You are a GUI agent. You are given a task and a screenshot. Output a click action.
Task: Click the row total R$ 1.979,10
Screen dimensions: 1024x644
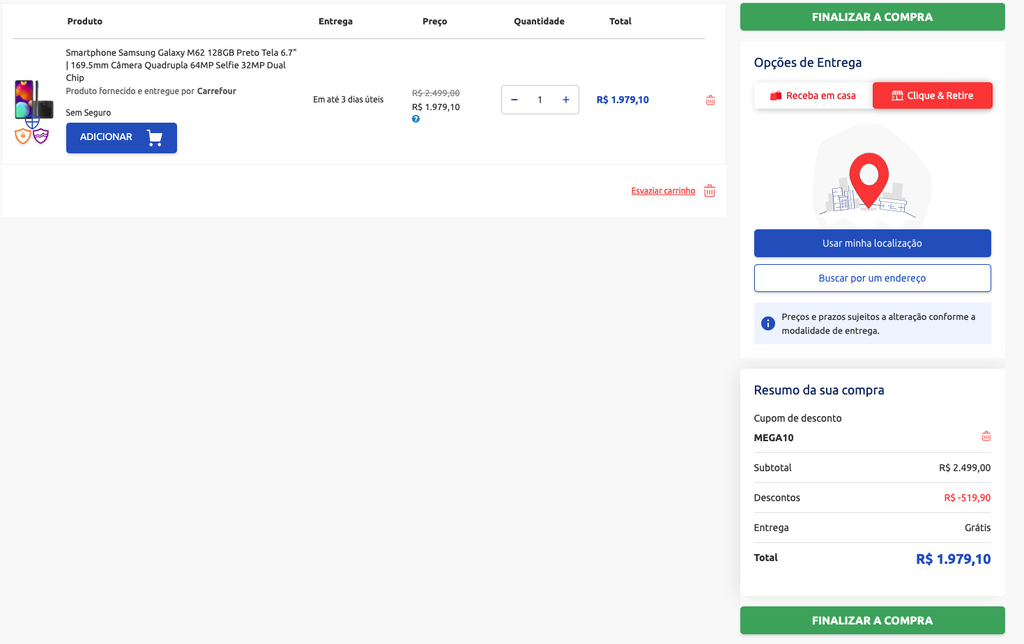point(622,100)
